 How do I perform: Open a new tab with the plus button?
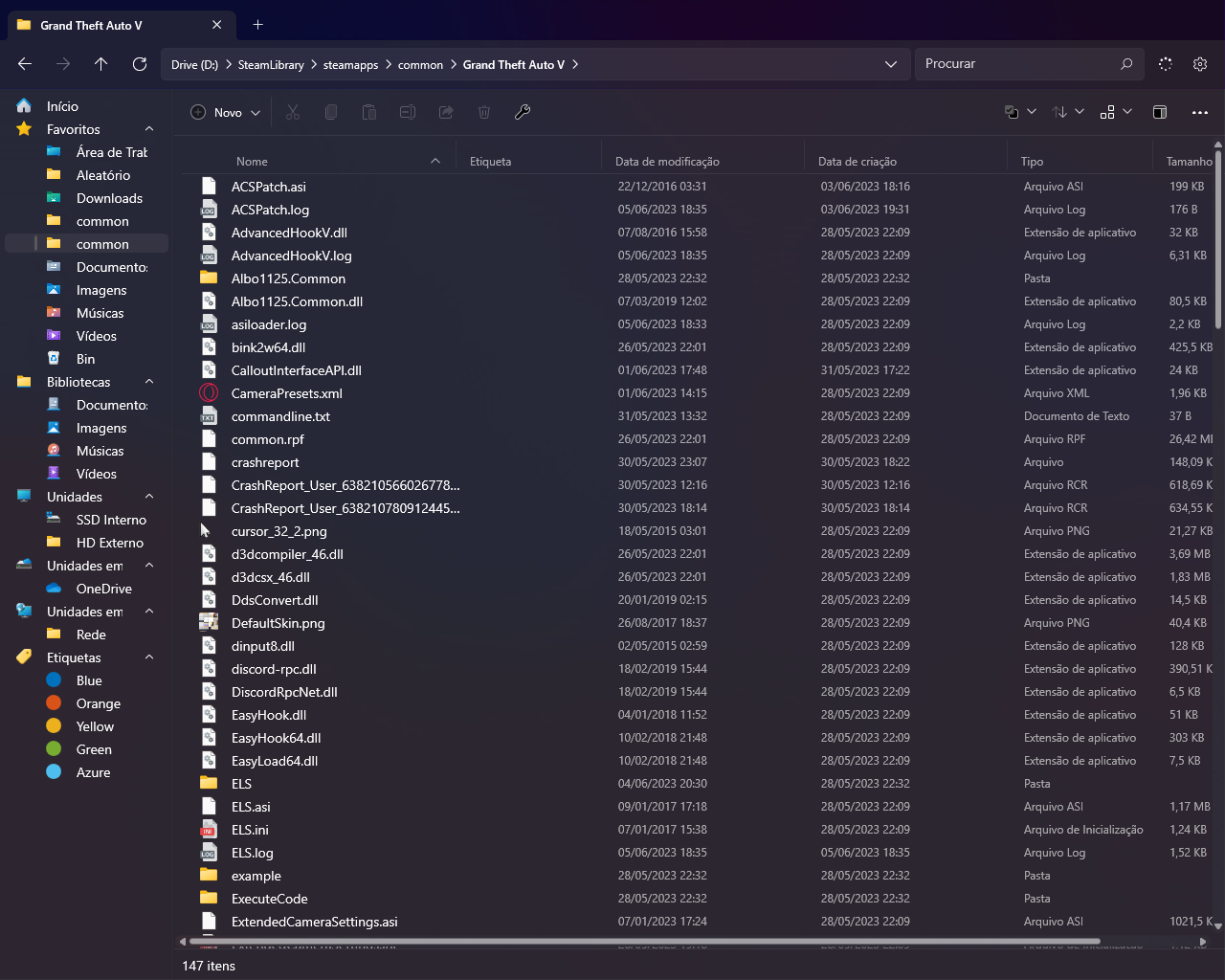(257, 25)
